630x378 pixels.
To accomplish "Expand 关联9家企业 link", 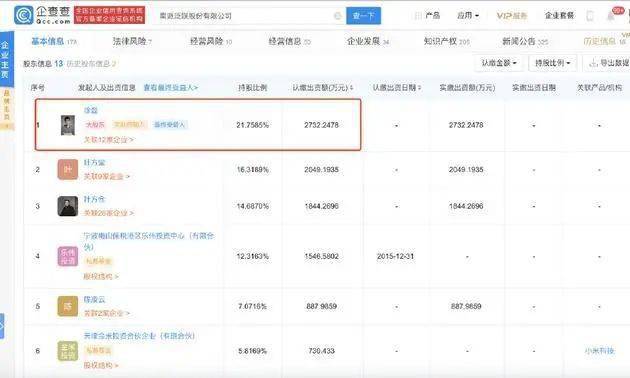I will tap(106, 176).
